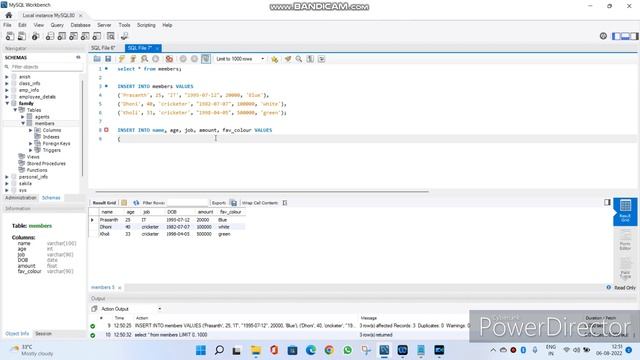
Task: Reconnect to DBMS toolbar icon
Action: click(124, 36)
